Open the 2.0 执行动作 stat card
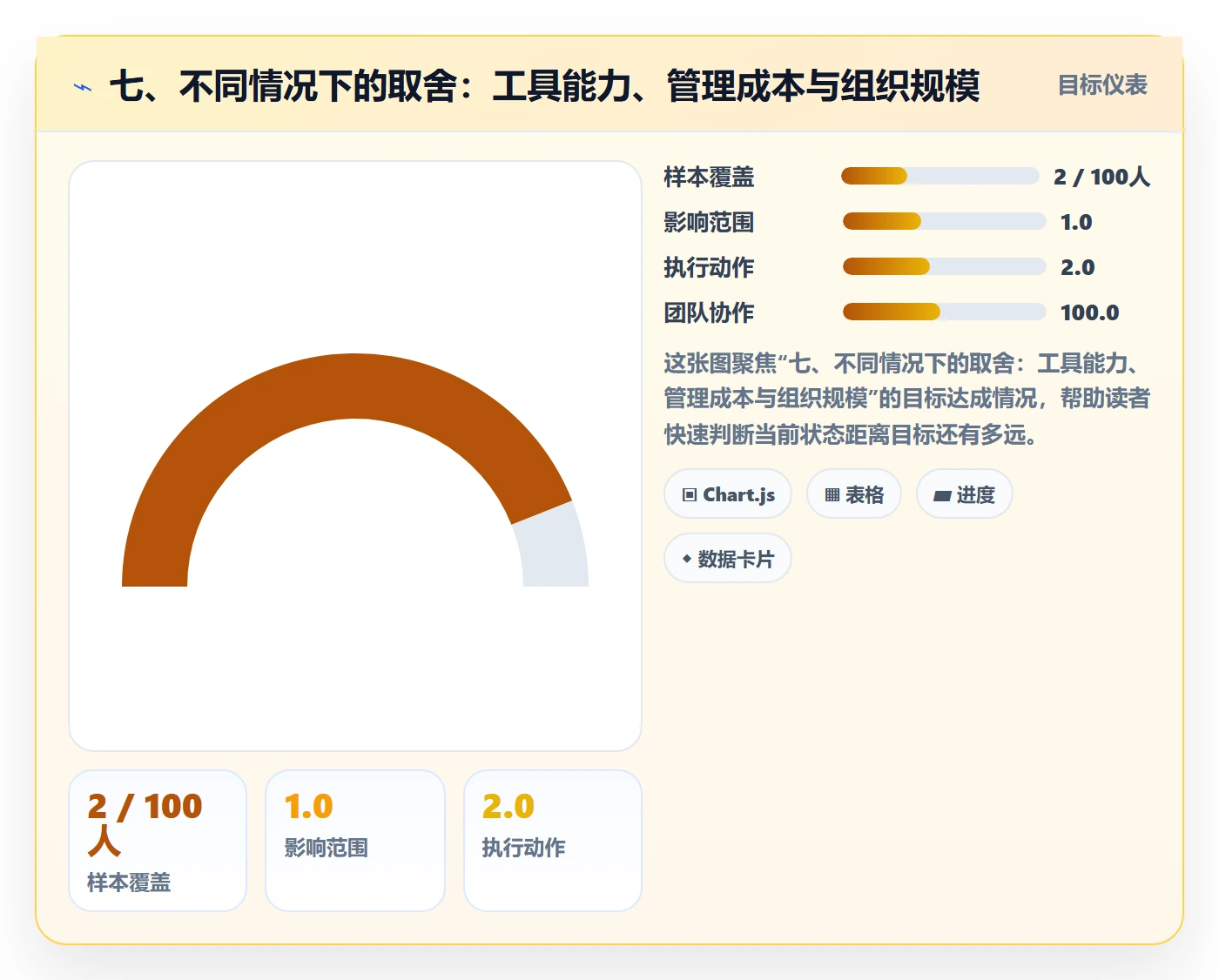 (x=553, y=841)
